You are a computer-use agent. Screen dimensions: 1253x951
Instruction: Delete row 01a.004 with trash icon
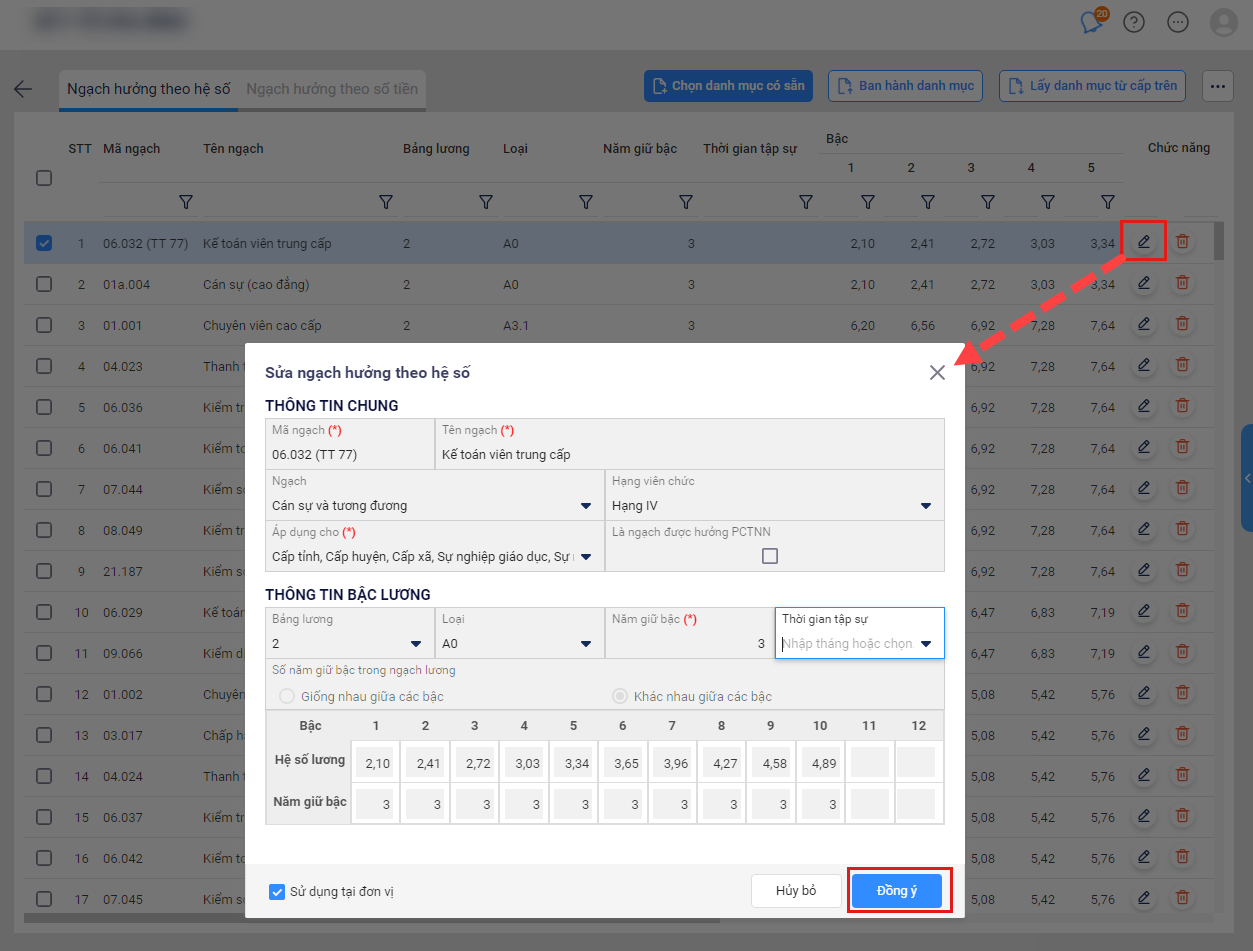(x=1182, y=283)
